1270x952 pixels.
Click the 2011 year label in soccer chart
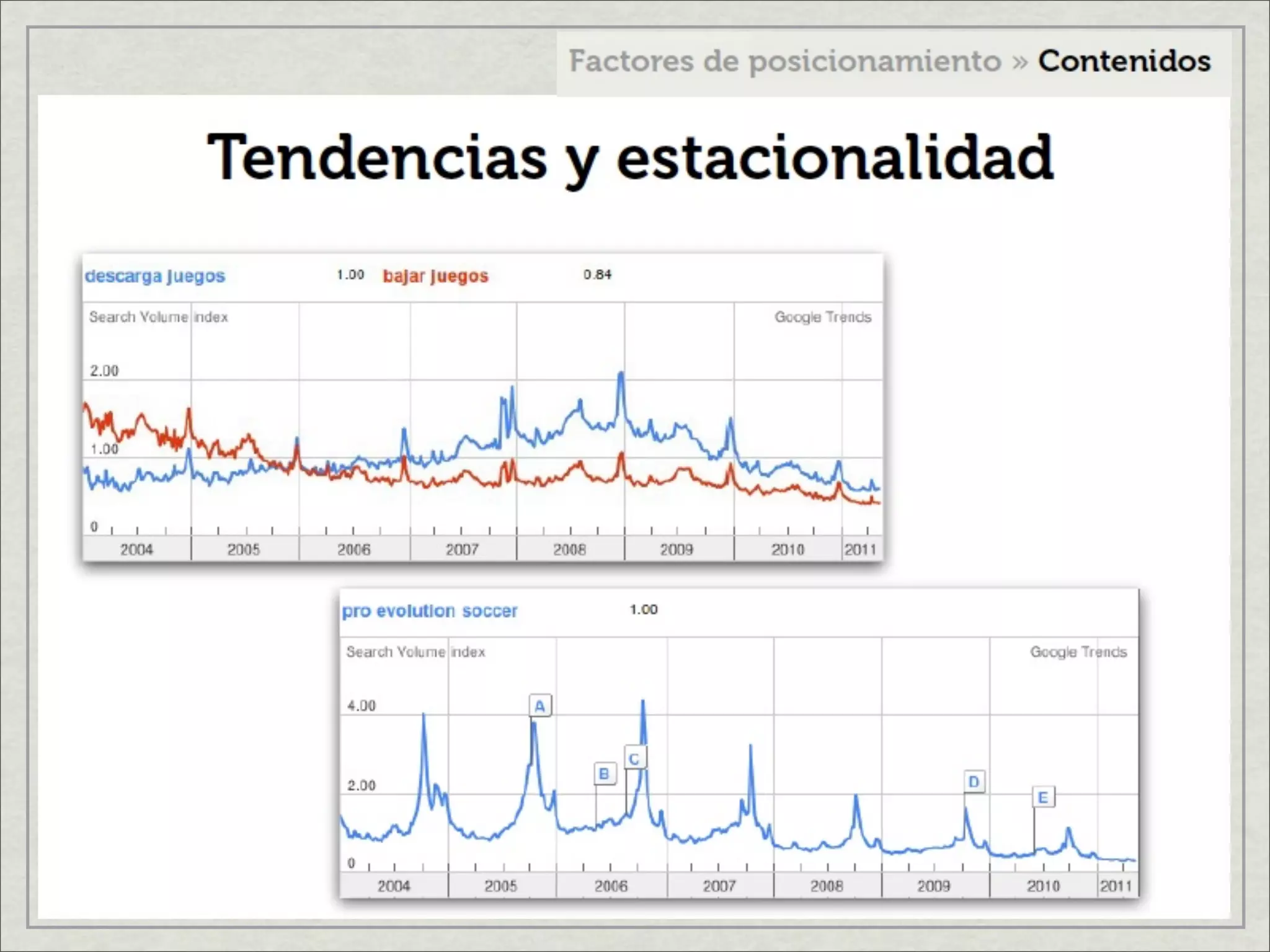[1116, 886]
